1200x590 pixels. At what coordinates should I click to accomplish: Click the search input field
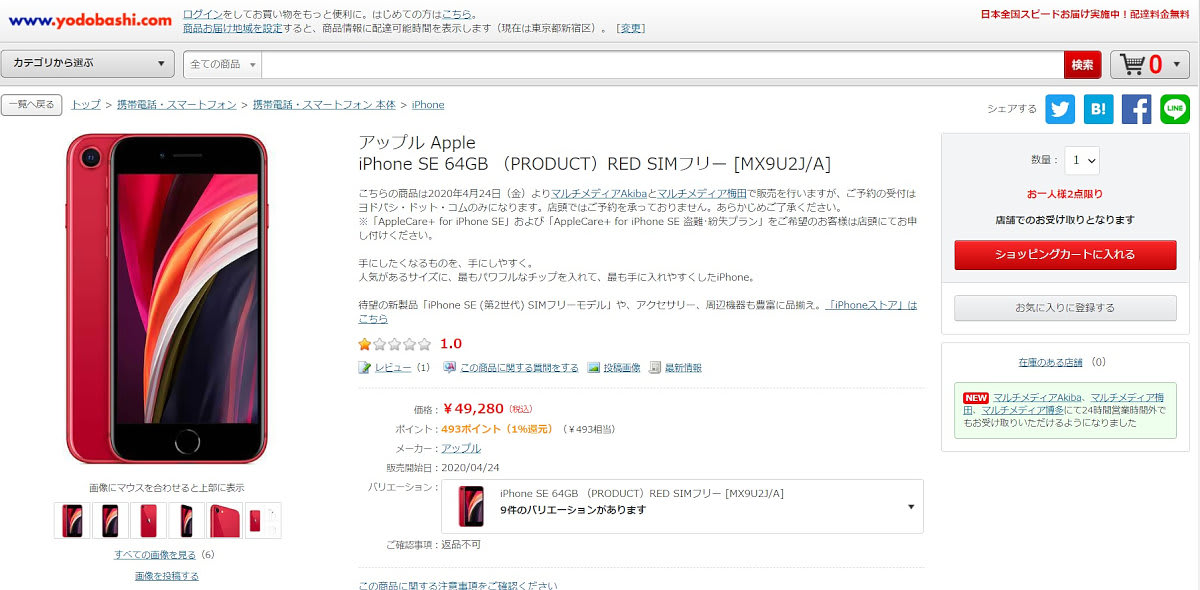[662, 65]
